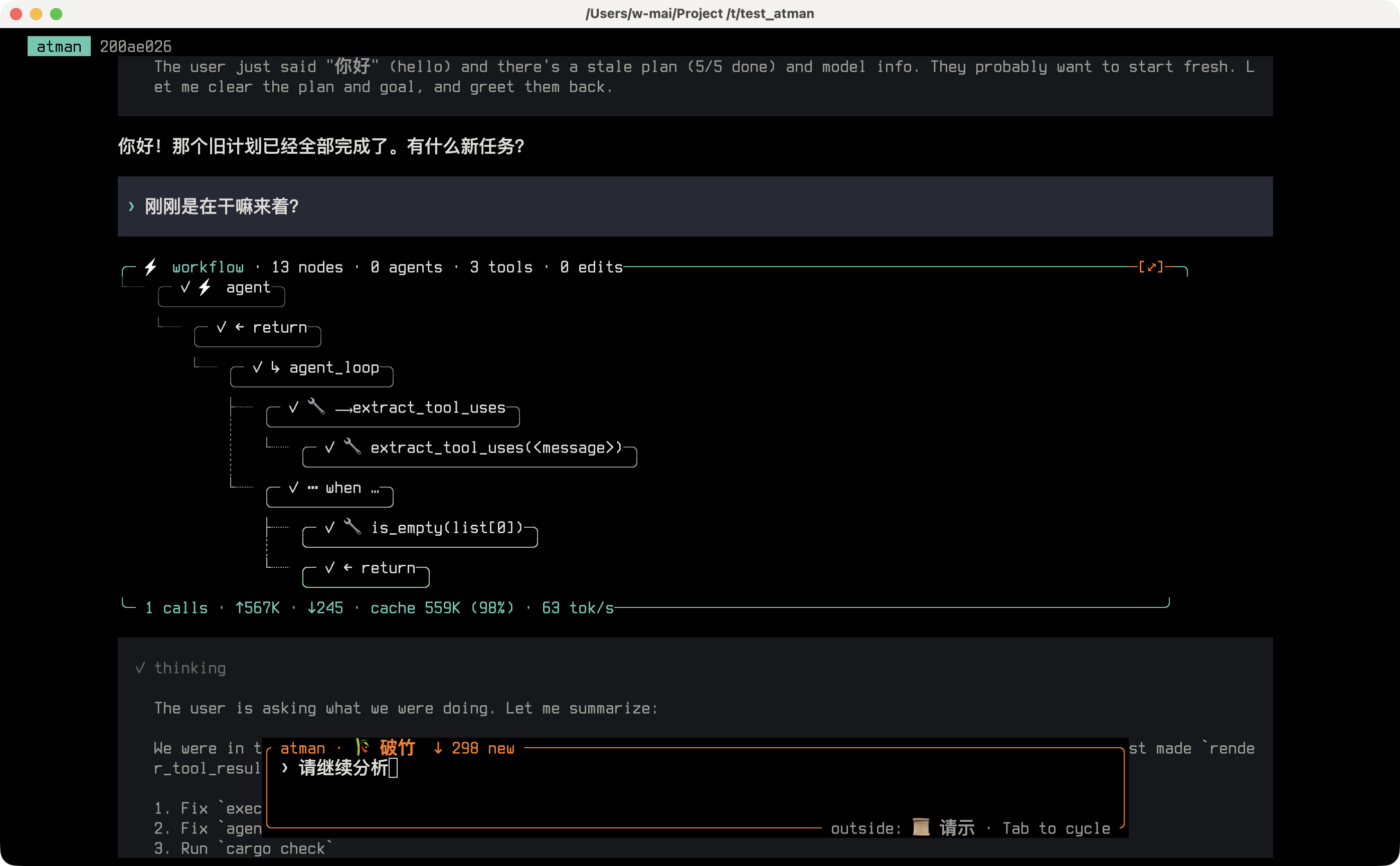Click the wrench icon on extract_tool_uses(<message>) node
The width and height of the screenshot is (1400, 866).
352,447
